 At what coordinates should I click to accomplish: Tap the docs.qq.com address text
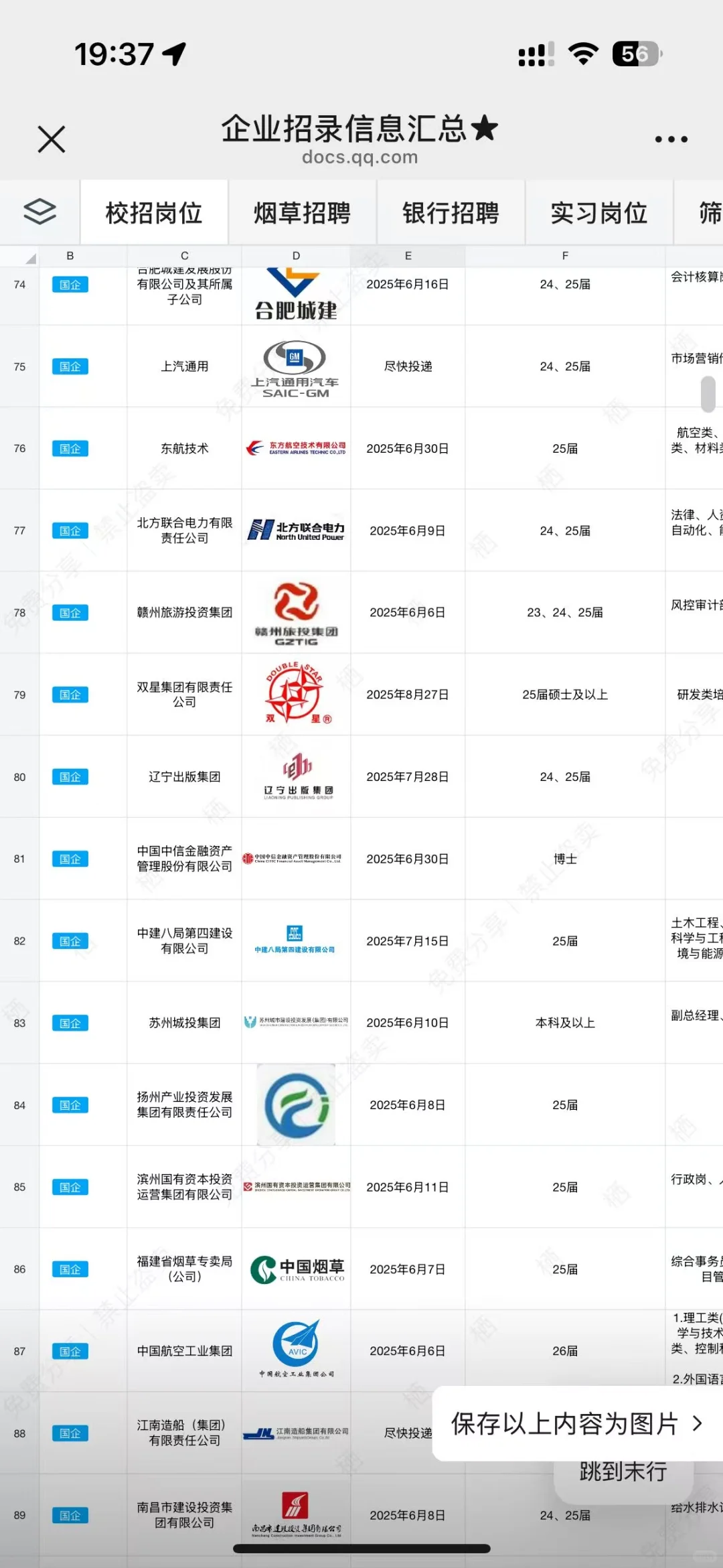point(360,157)
